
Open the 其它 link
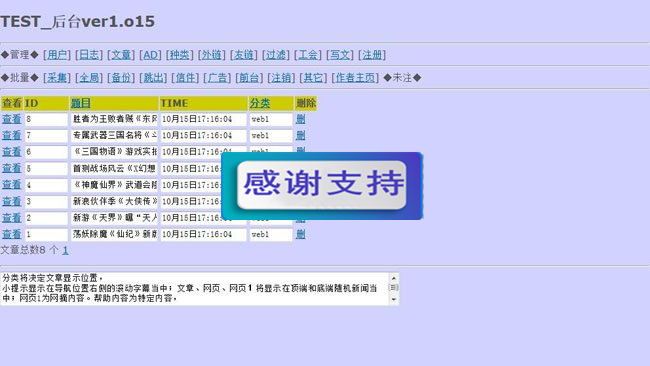click(313, 78)
